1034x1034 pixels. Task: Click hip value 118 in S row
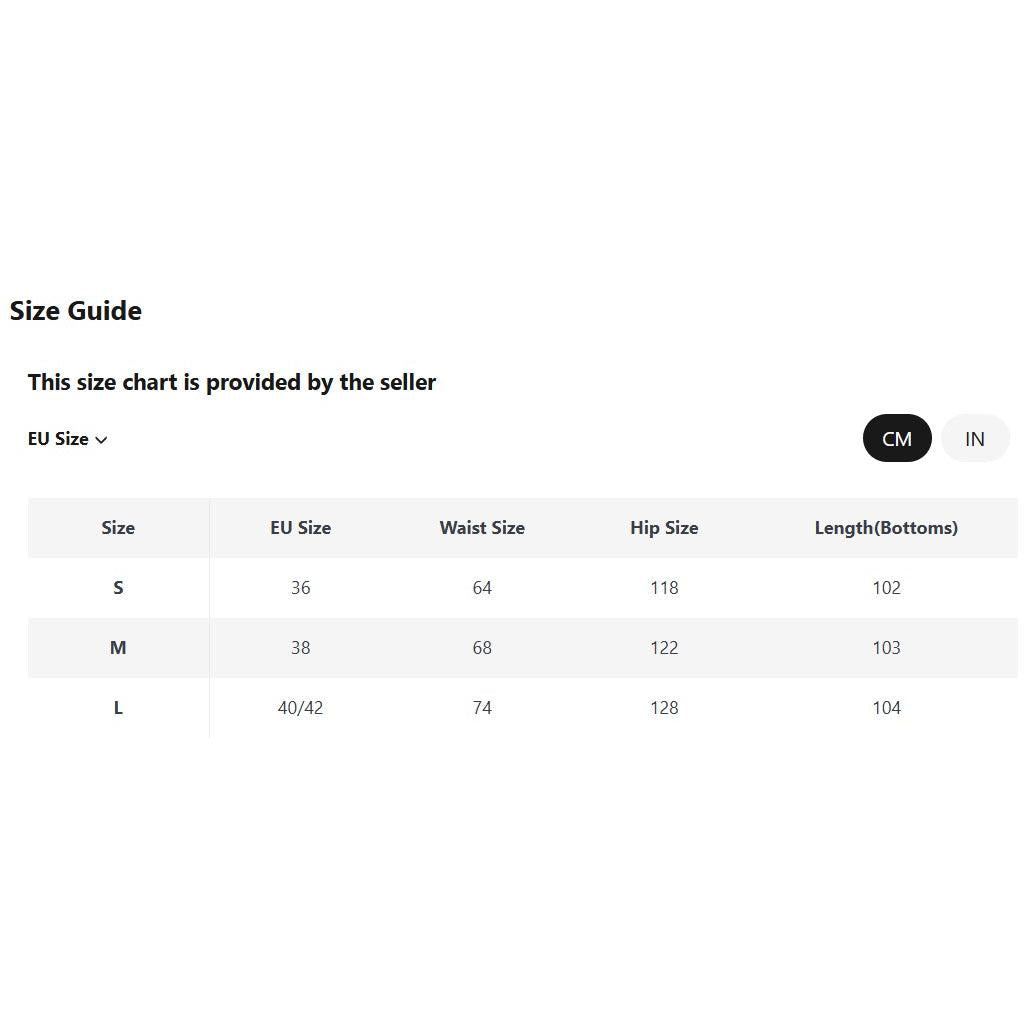click(x=664, y=588)
